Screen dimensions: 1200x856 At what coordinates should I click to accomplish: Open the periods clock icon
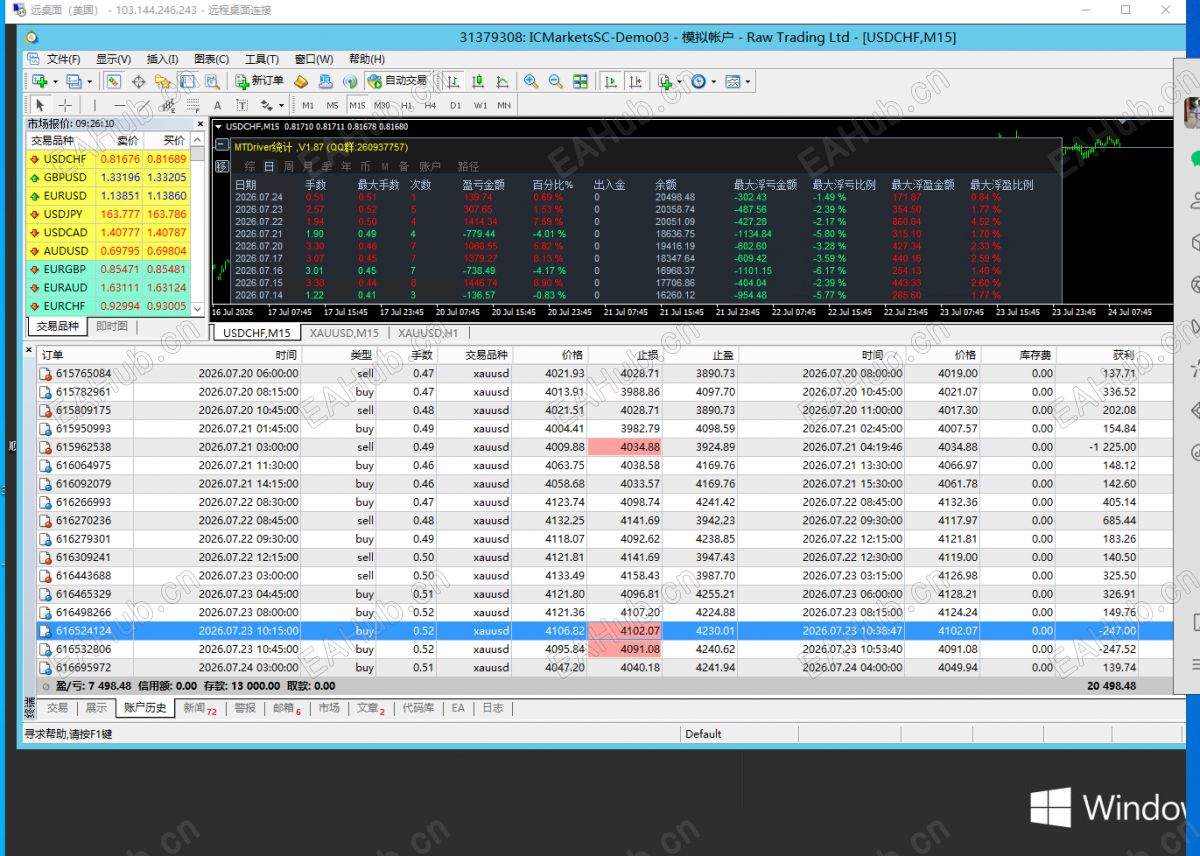[x=698, y=81]
